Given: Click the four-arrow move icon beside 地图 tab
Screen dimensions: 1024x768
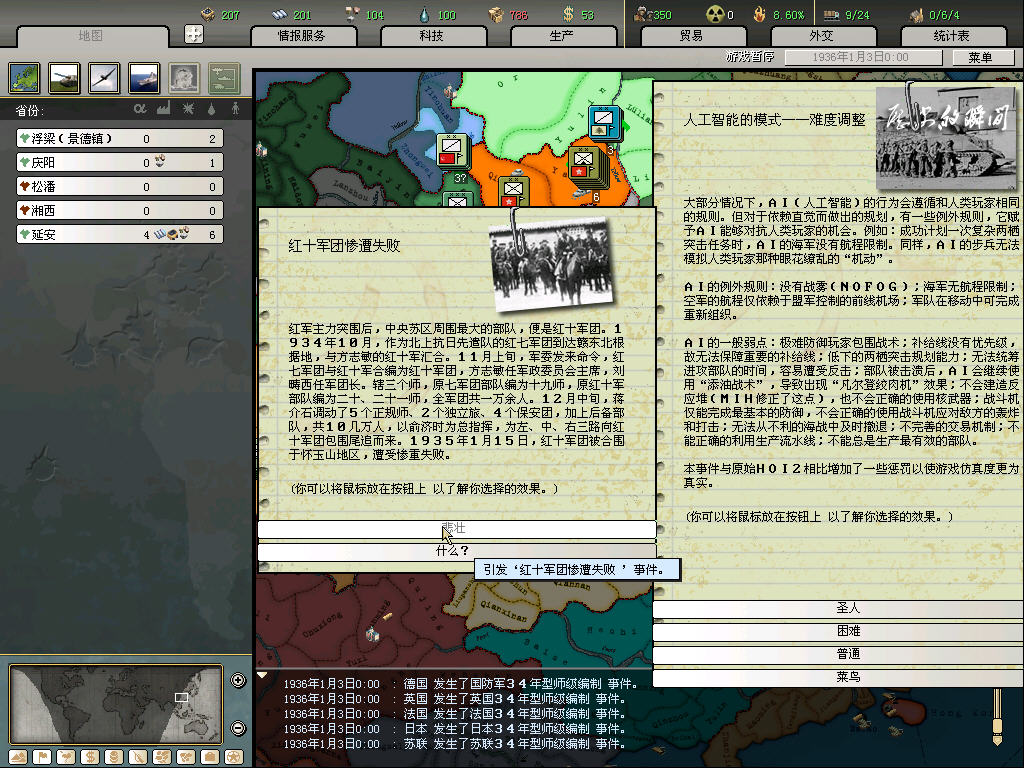Looking at the screenshot, I should point(194,34).
